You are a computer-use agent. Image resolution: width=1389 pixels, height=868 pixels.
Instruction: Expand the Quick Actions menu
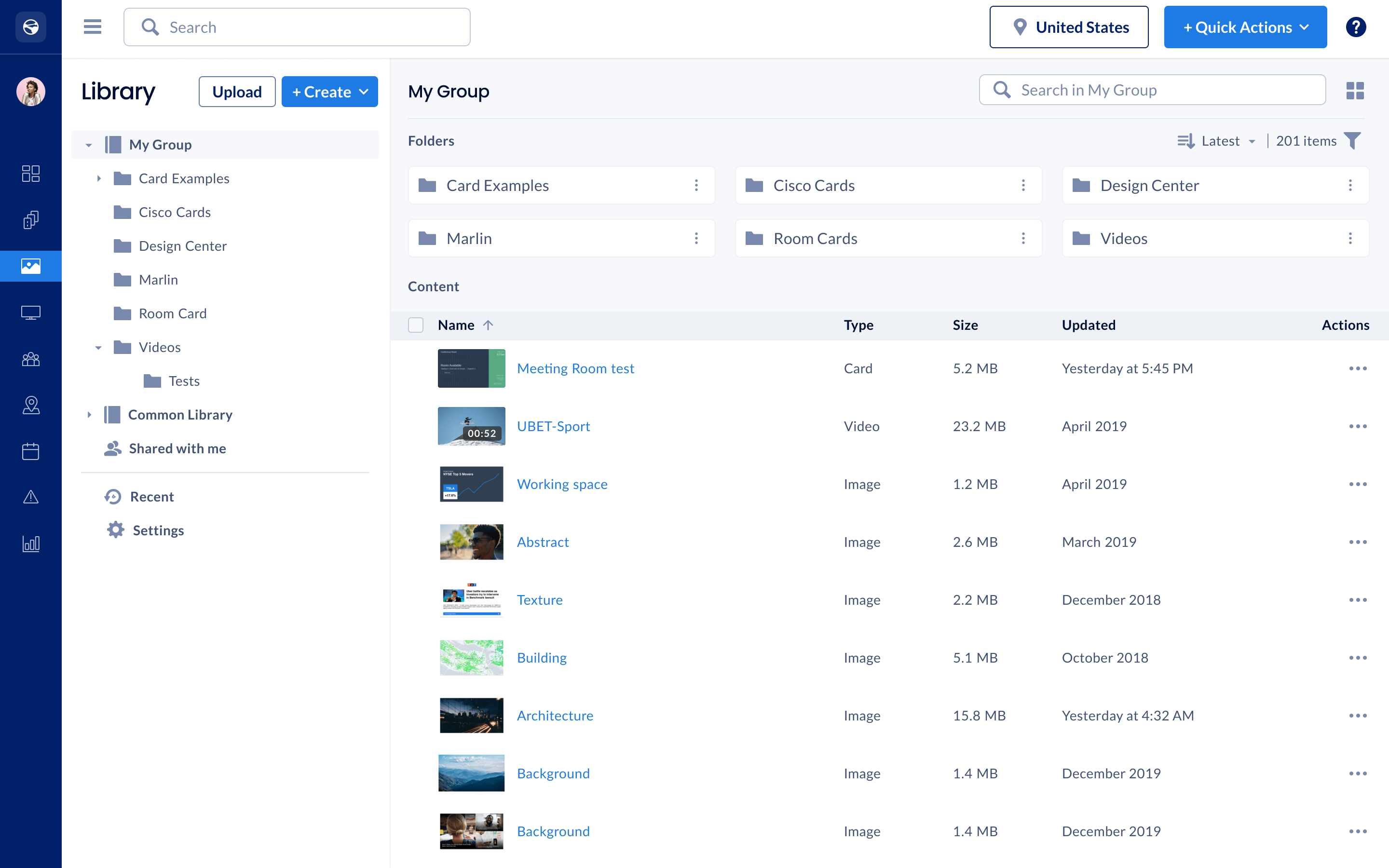coord(1245,27)
